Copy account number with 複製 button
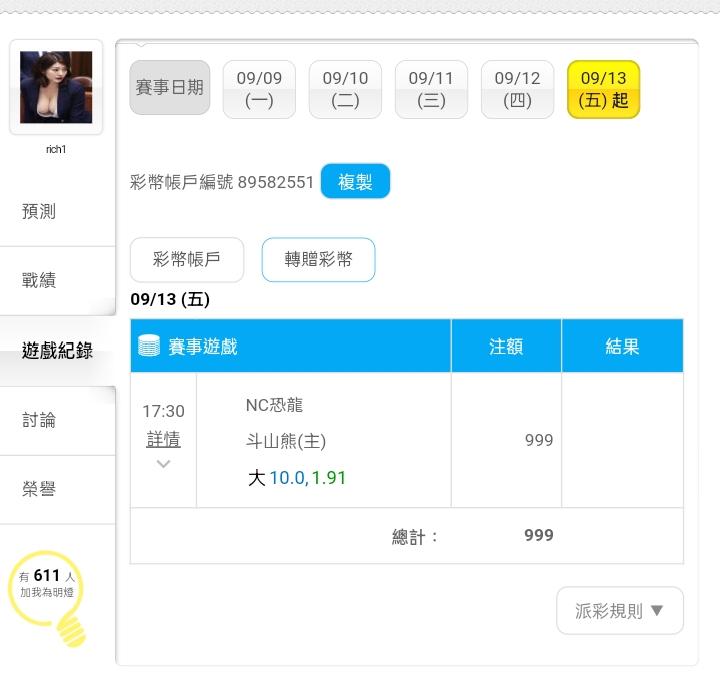This screenshot has height=687, width=720. (x=355, y=181)
